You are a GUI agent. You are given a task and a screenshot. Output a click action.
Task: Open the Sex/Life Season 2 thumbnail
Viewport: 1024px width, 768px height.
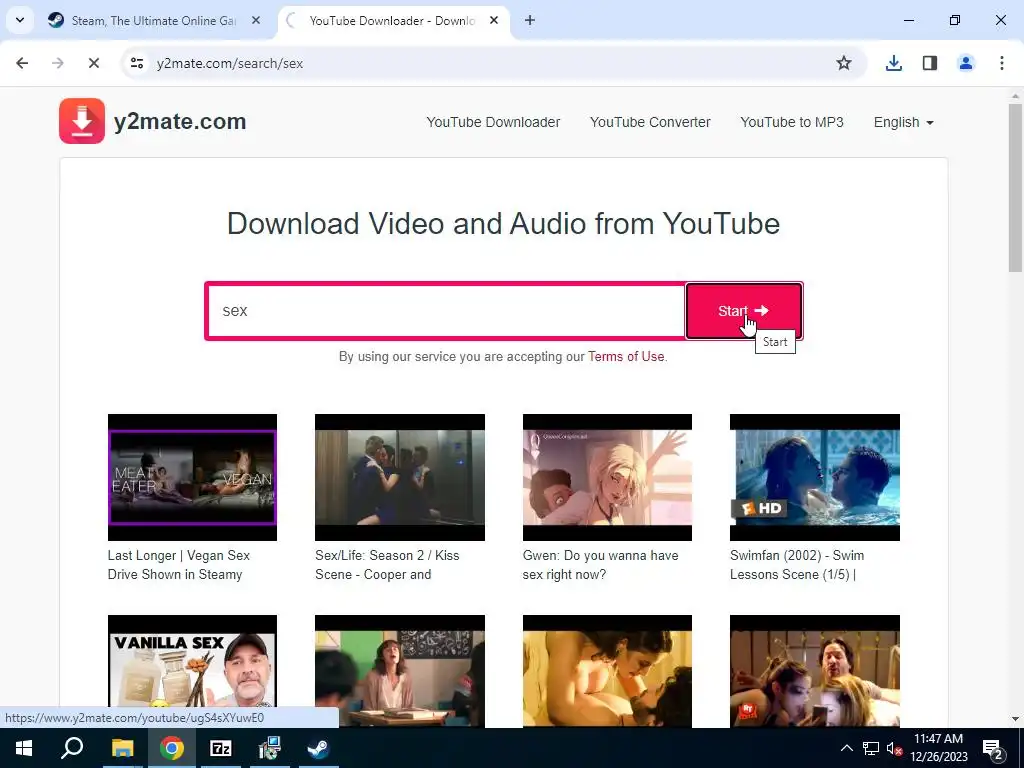(400, 477)
